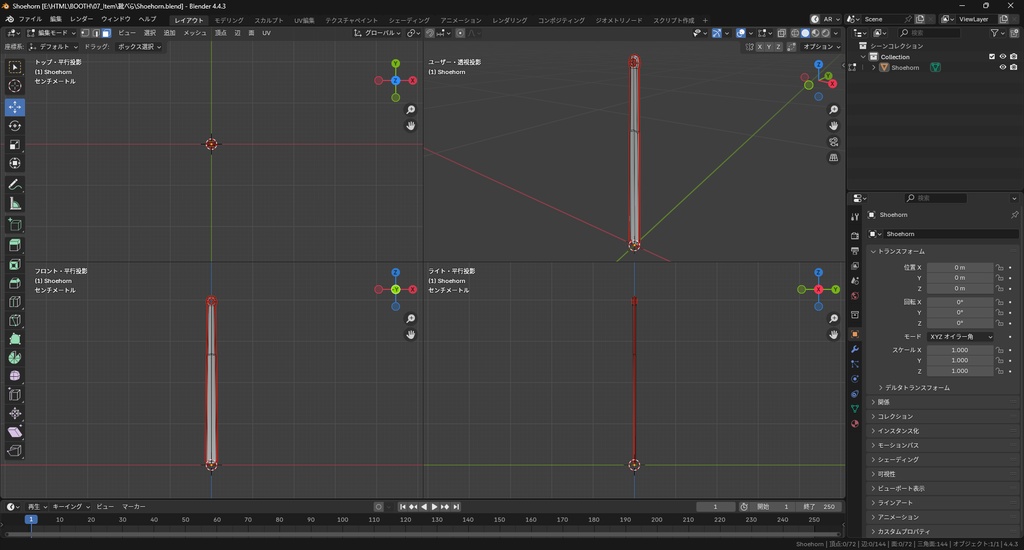Screen dimensions: 1024x550
Task: Activate the Annotate tool
Action: point(14,185)
